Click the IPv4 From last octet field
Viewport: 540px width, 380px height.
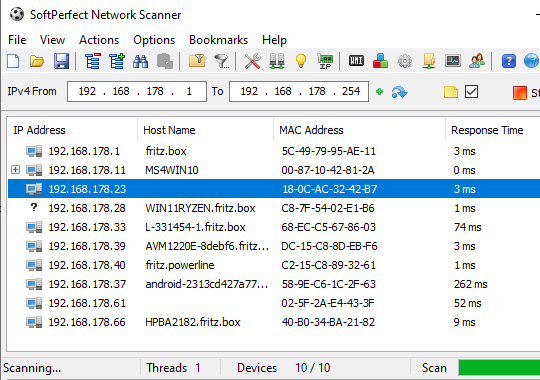(x=189, y=91)
